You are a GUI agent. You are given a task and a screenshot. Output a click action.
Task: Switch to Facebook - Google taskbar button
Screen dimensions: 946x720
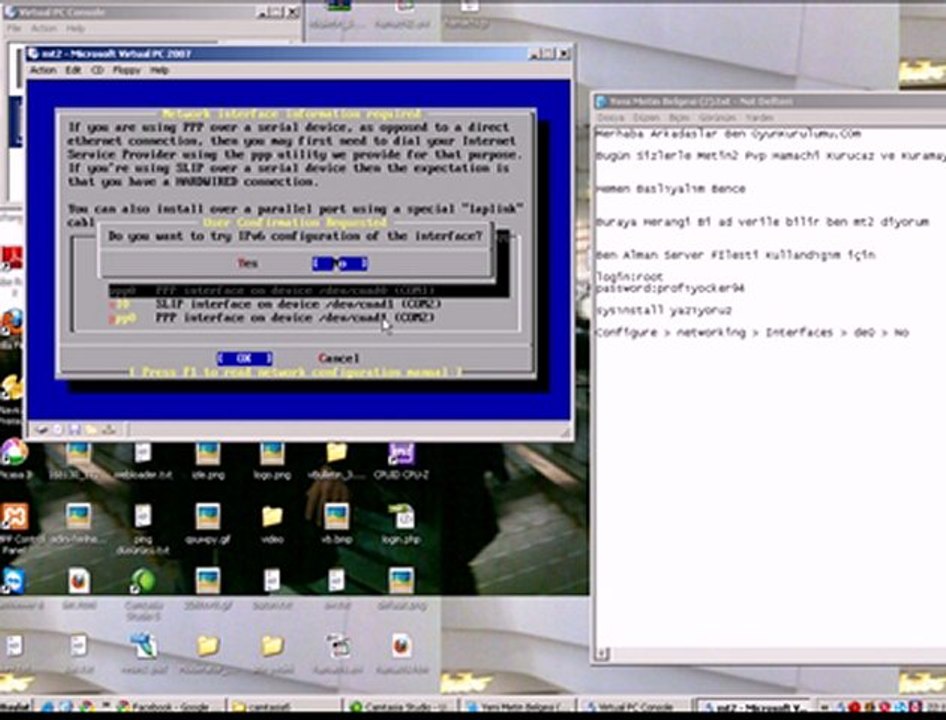169,706
